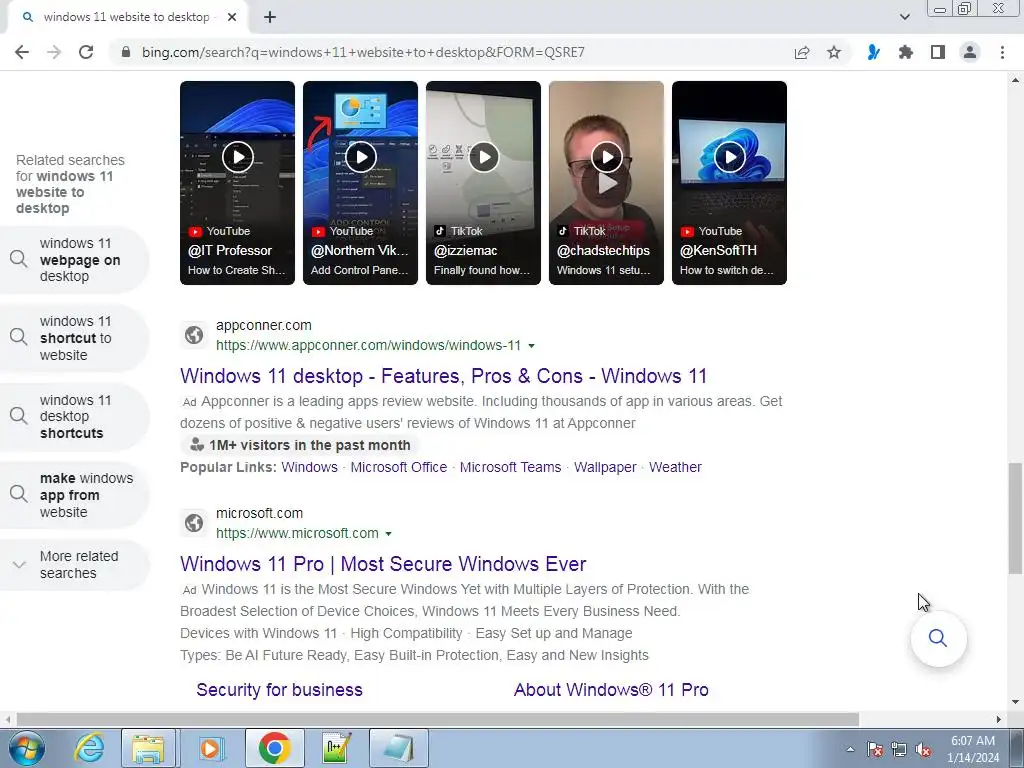The height and width of the screenshot is (768, 1024).
Task: Reload the Bing search page
Action: click(x=86, y=52)
